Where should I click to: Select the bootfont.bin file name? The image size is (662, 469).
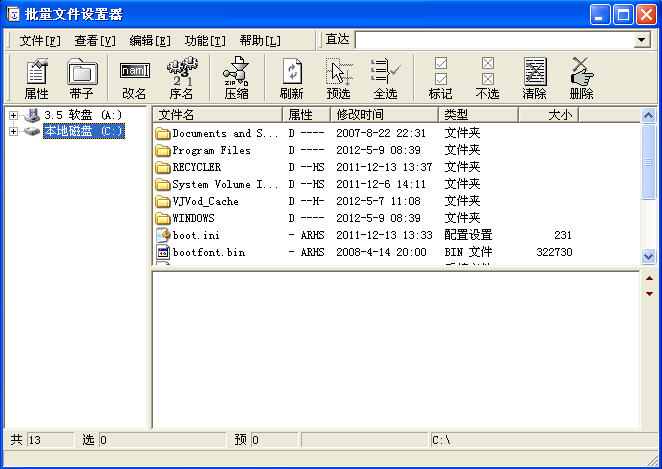pos(209,252)
